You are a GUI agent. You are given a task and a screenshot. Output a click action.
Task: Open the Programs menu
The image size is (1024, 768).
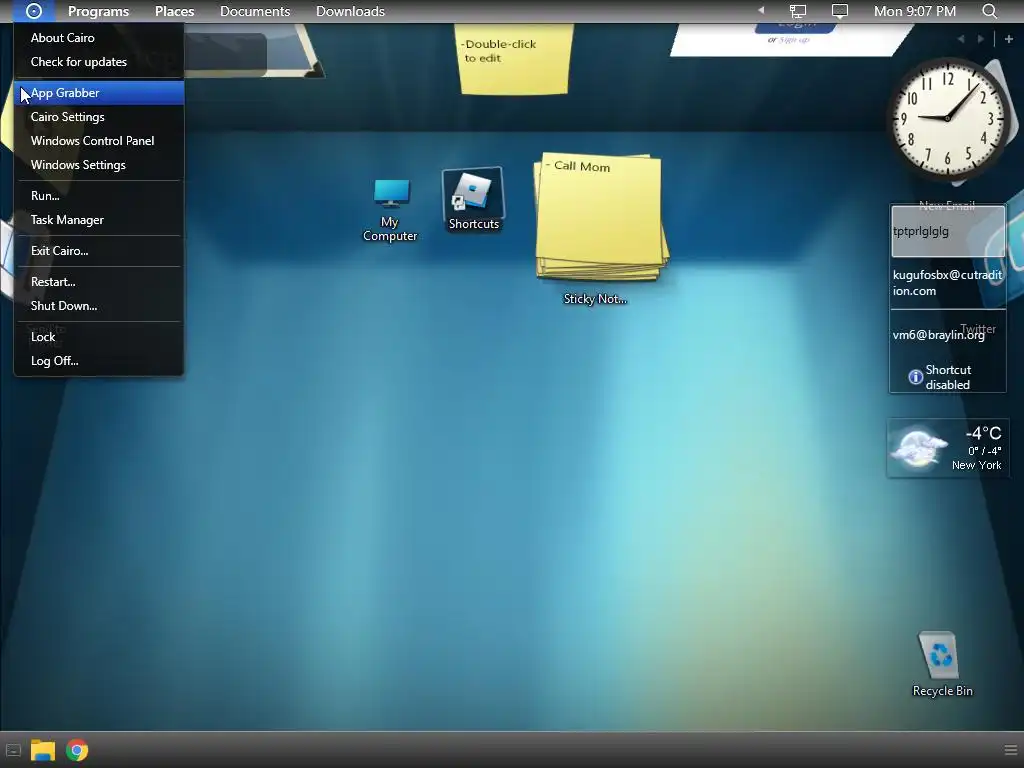pyautogui.click(x=98, y=11)
